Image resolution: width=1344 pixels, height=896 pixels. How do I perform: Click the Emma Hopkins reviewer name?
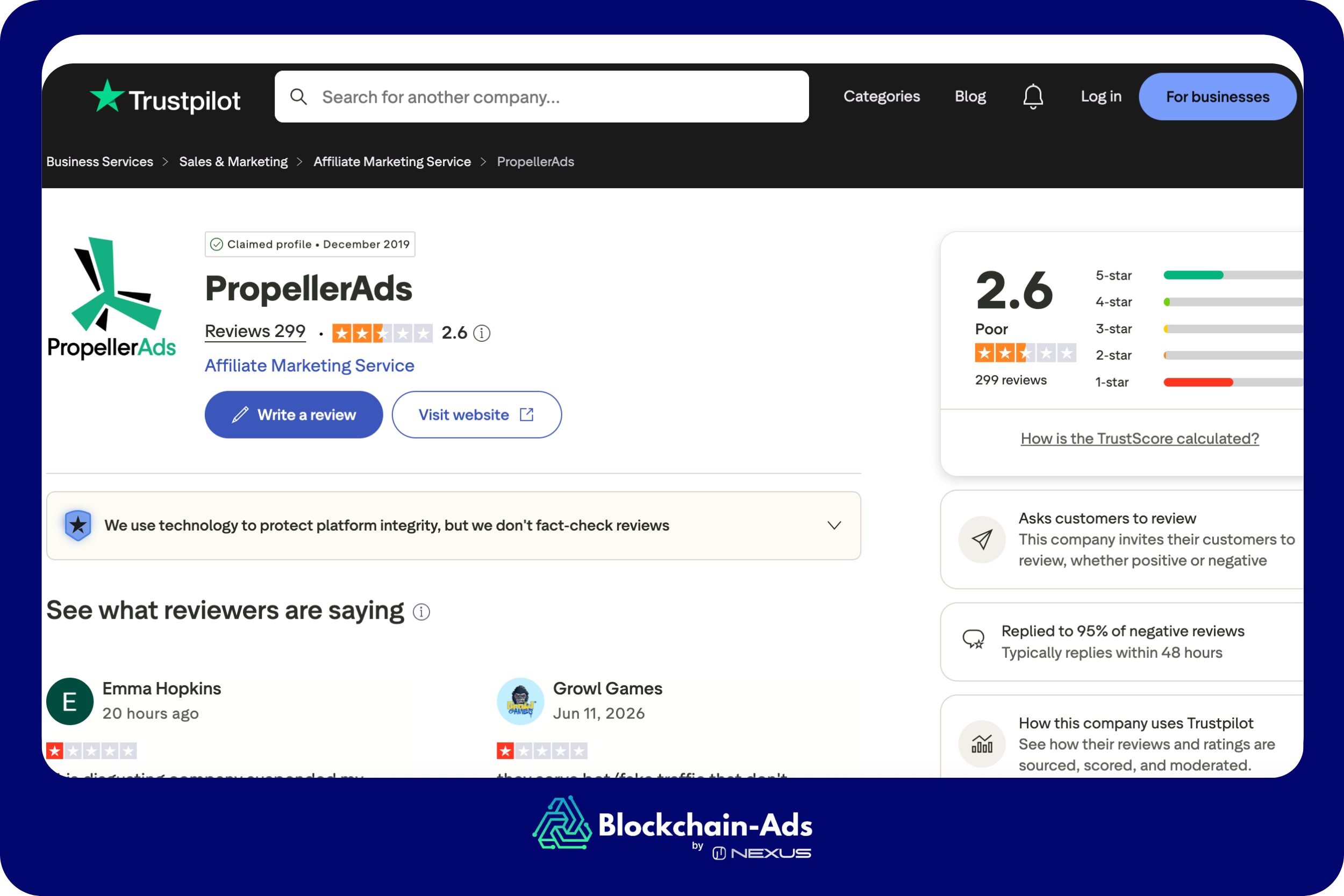[162, 689]
